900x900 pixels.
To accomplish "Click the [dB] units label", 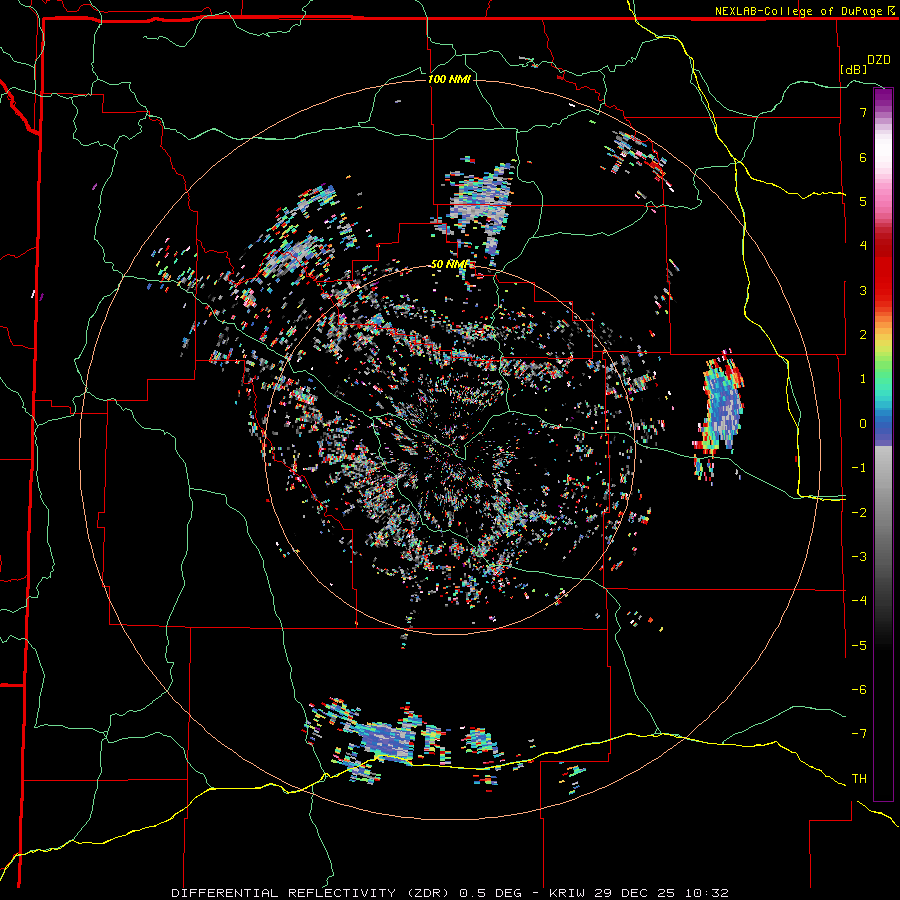I will [x=854, y=69].
